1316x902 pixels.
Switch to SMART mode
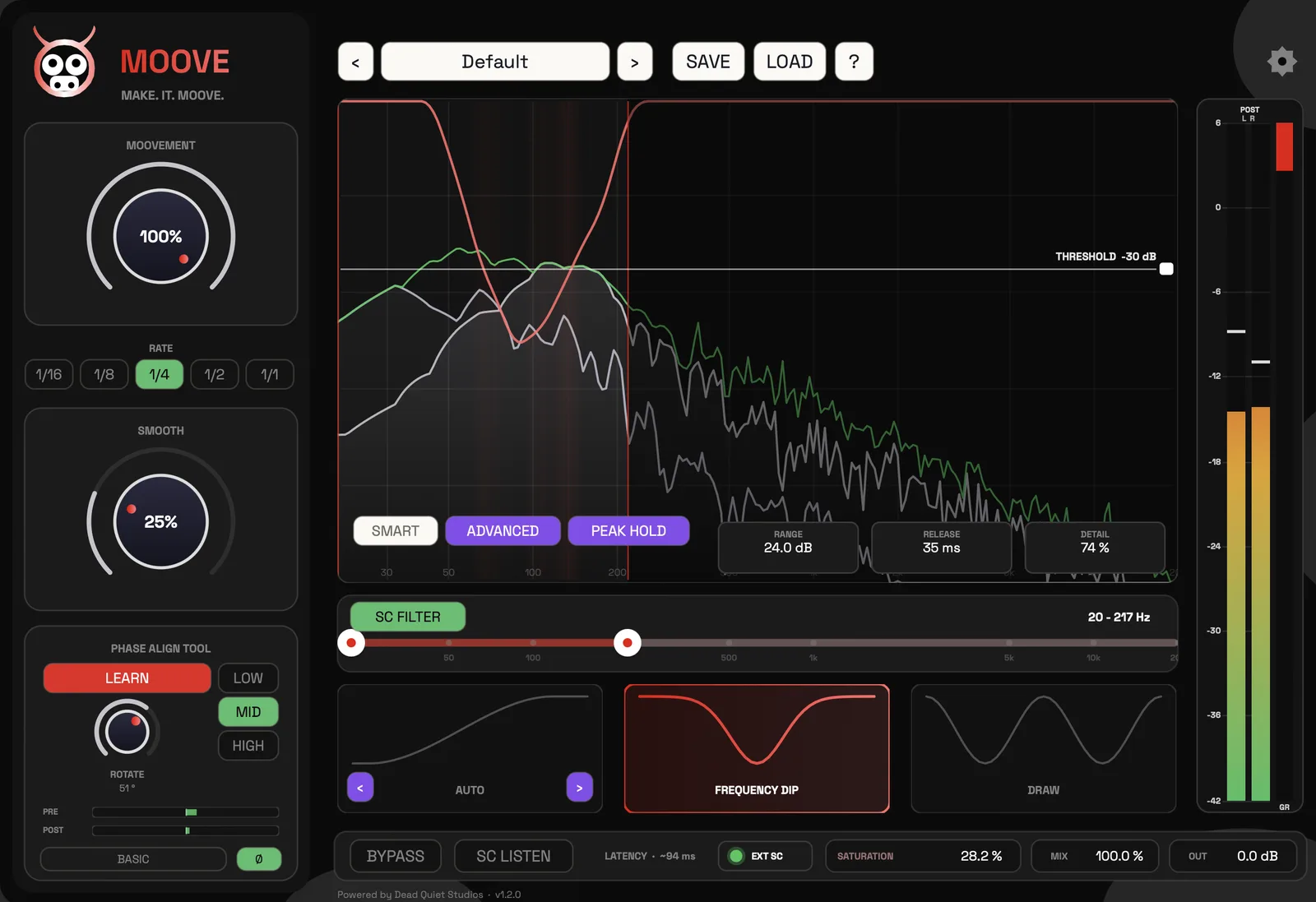pyautogui.click(x=396, y=531)
